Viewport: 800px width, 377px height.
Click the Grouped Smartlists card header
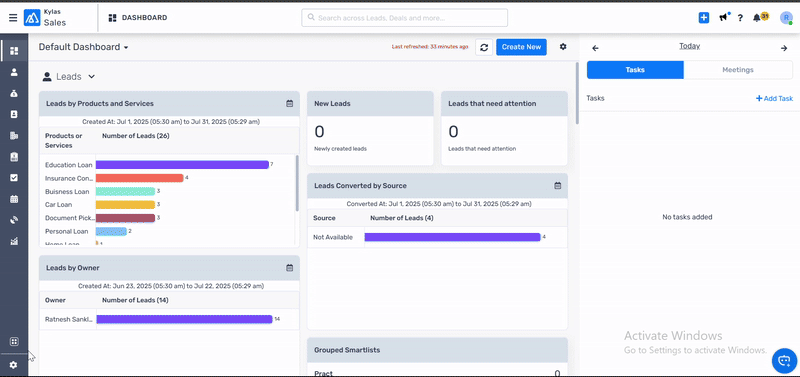(x=438, y=350)
